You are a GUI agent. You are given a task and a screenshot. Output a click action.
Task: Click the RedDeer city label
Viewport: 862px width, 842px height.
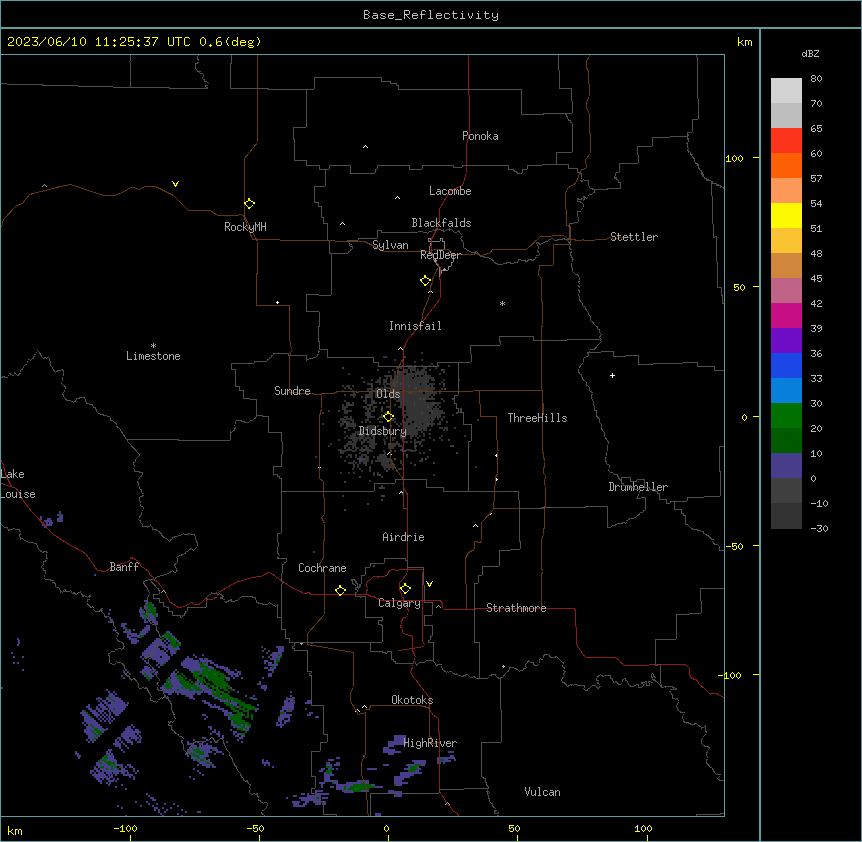440,255
